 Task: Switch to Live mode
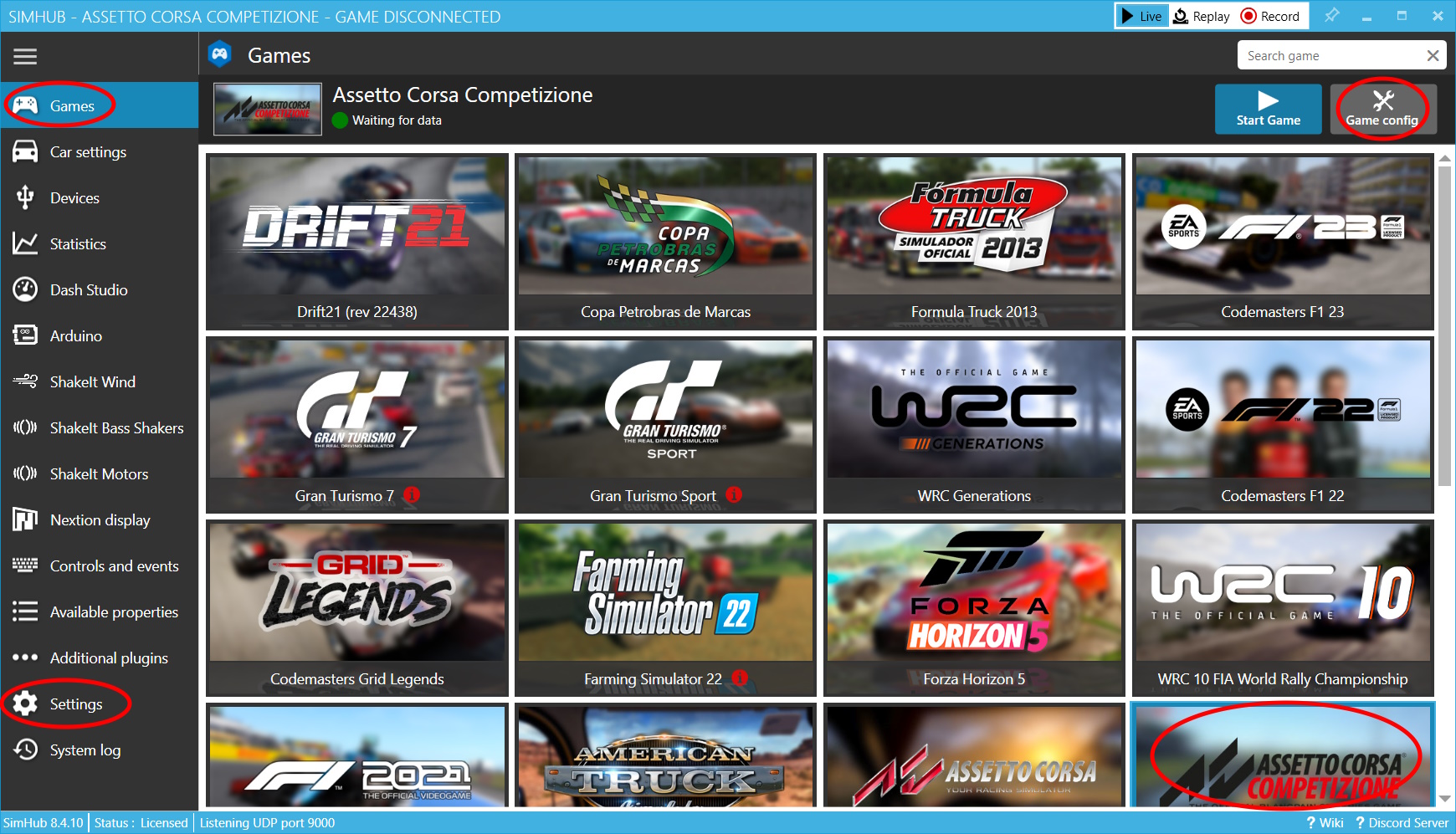(1141, 16)
